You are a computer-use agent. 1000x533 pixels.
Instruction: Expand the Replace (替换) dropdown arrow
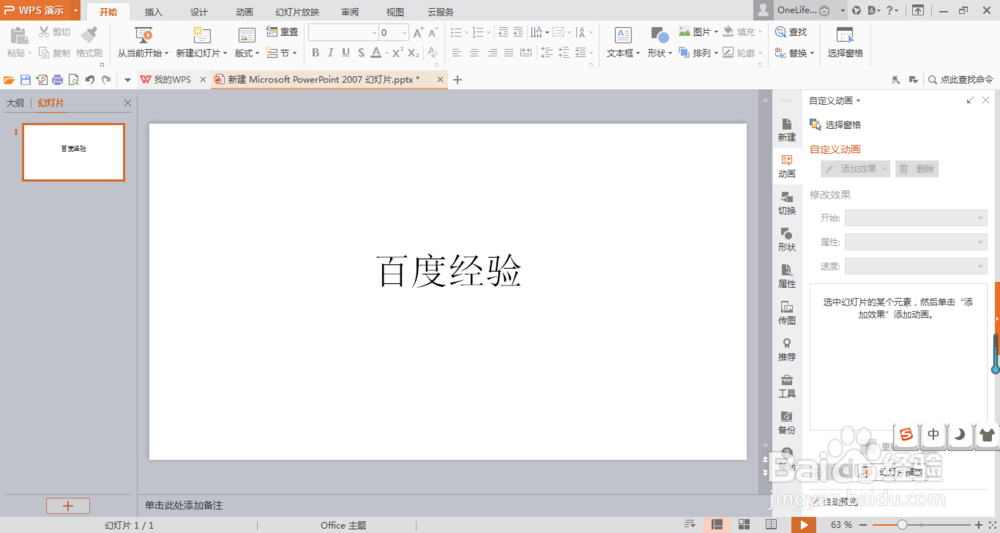[812, 54]
